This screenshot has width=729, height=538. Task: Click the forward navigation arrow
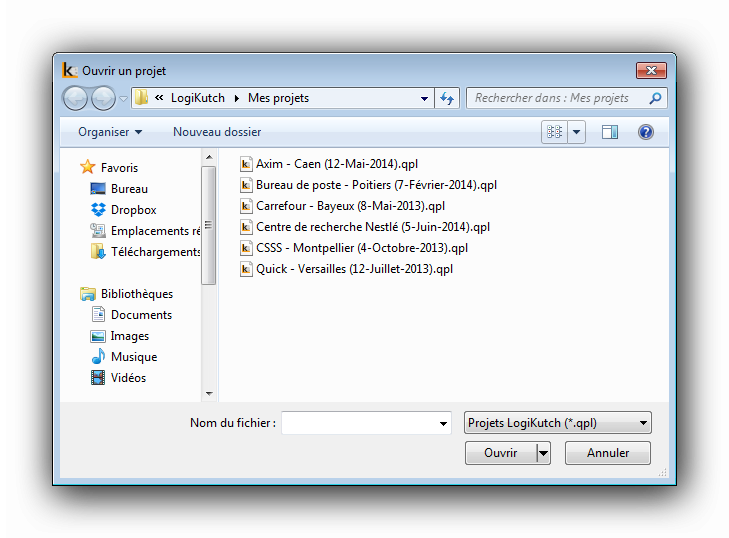[103, 98]
